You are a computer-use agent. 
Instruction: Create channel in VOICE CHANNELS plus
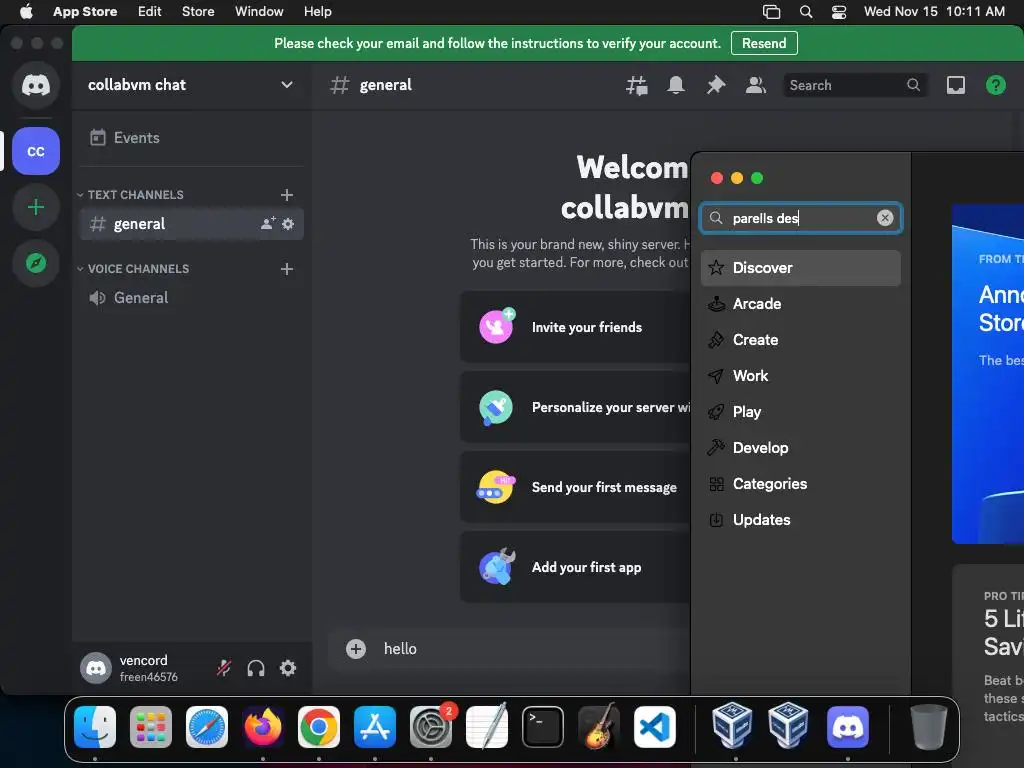(x=287, y=269)
